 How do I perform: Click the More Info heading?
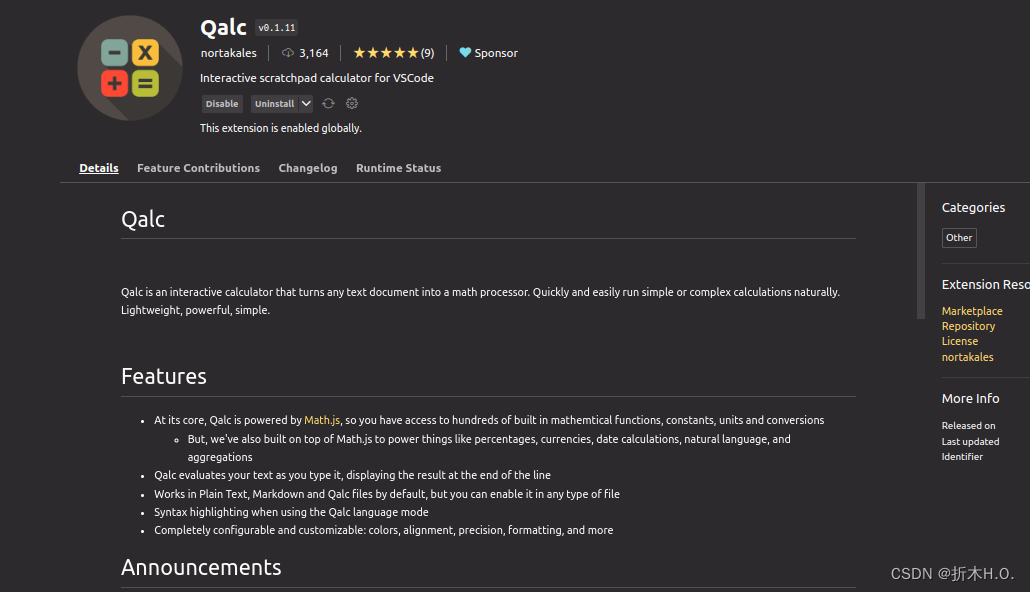[970, 399]
